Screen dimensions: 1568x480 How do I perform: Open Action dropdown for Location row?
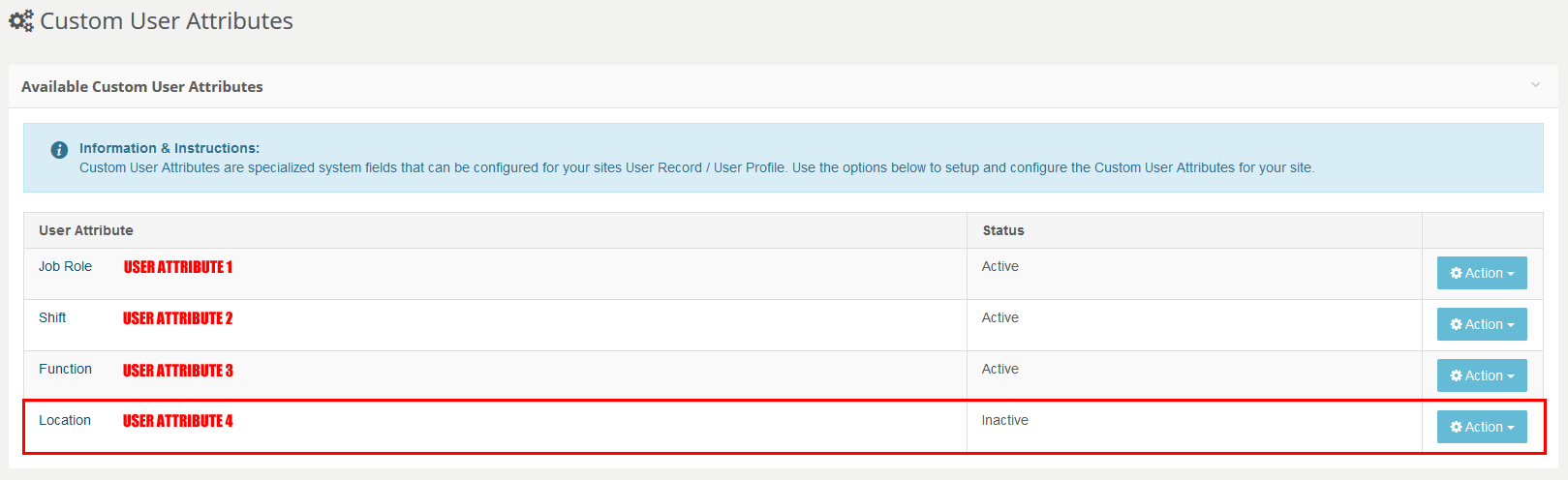(1482, 427)
